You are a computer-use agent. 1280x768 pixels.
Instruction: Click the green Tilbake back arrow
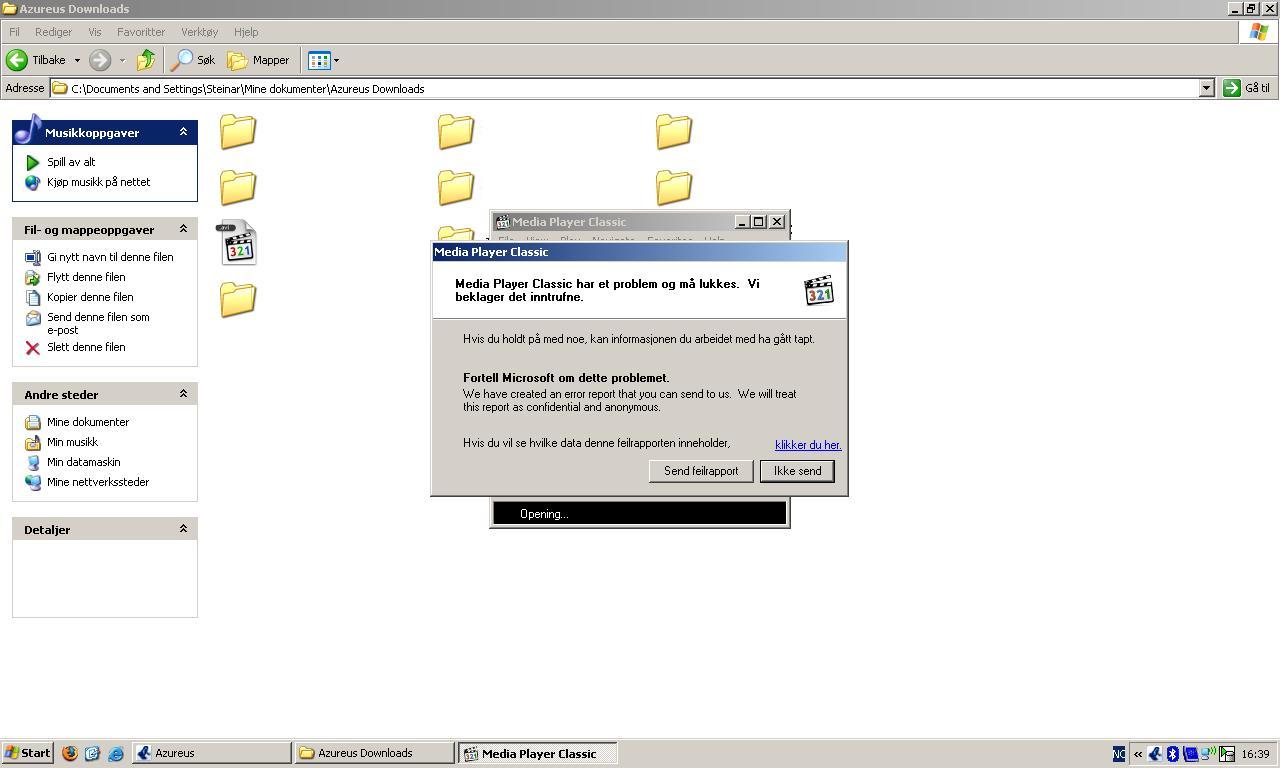tap(17, 60)
